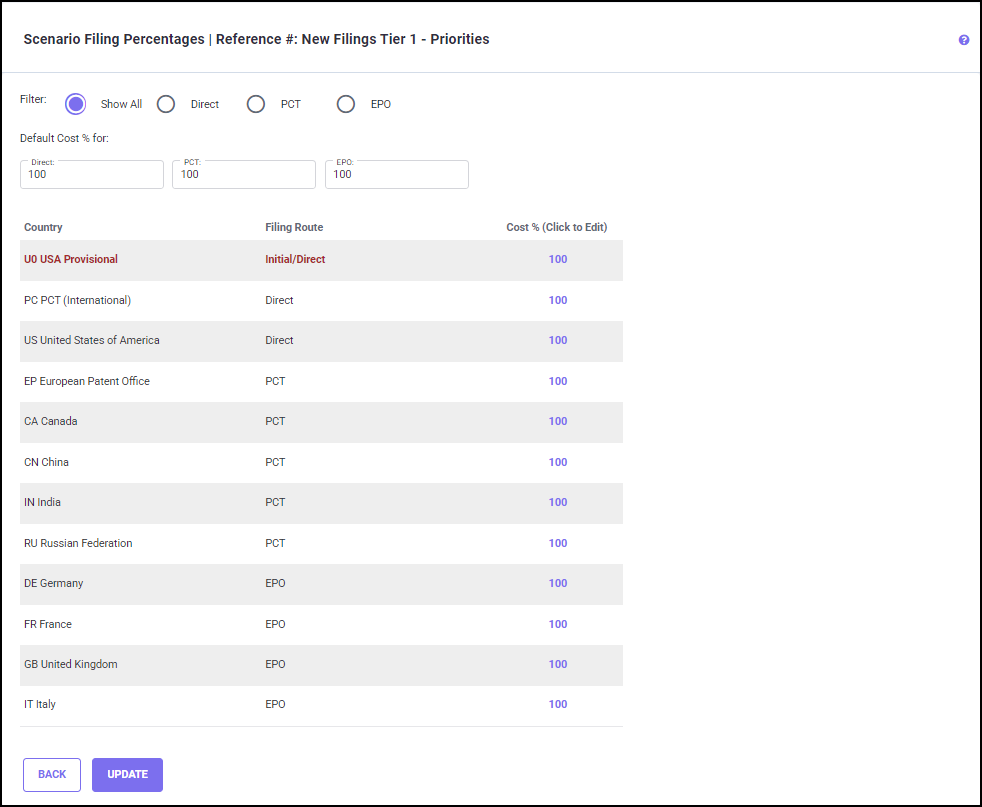Go back using the Back button
982x807 pixels.
click(52, 774)
